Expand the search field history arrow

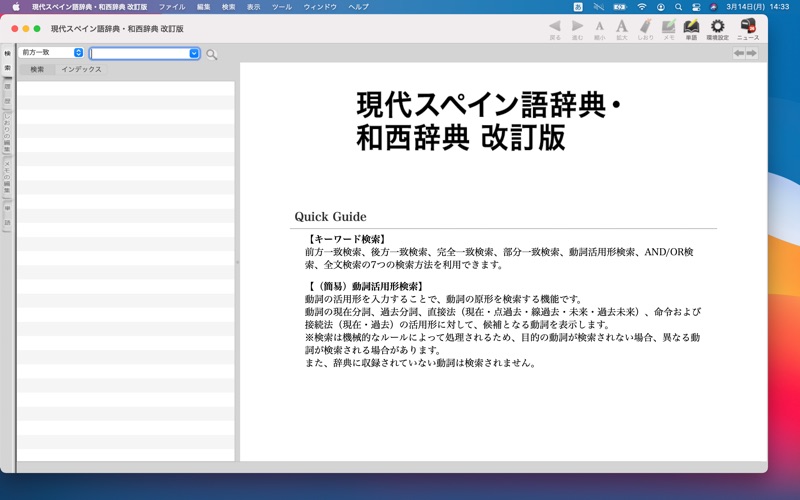[x=194, y=54]
